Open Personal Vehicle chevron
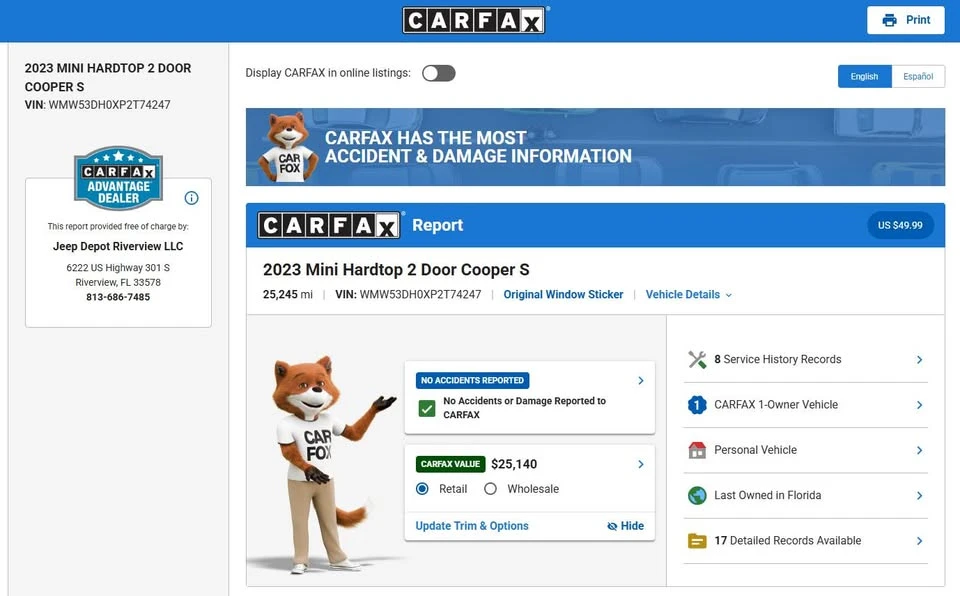 pos(919,450)
